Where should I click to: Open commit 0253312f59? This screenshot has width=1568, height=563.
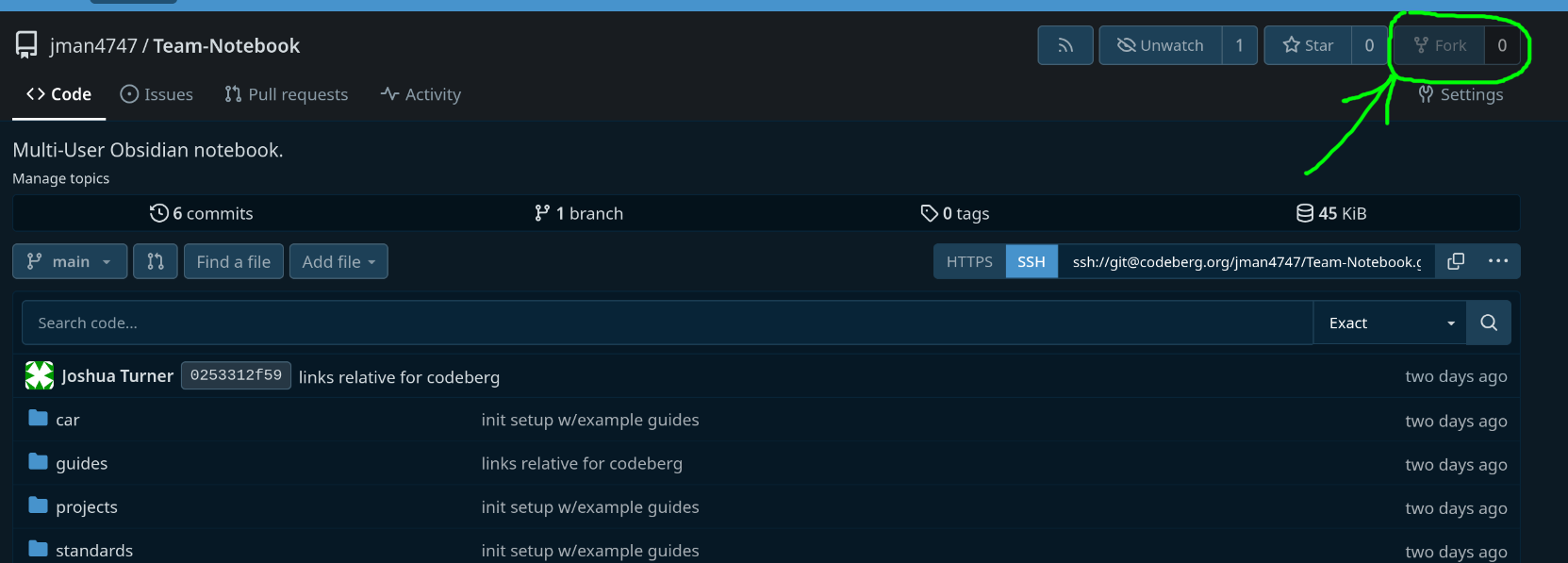236,375
